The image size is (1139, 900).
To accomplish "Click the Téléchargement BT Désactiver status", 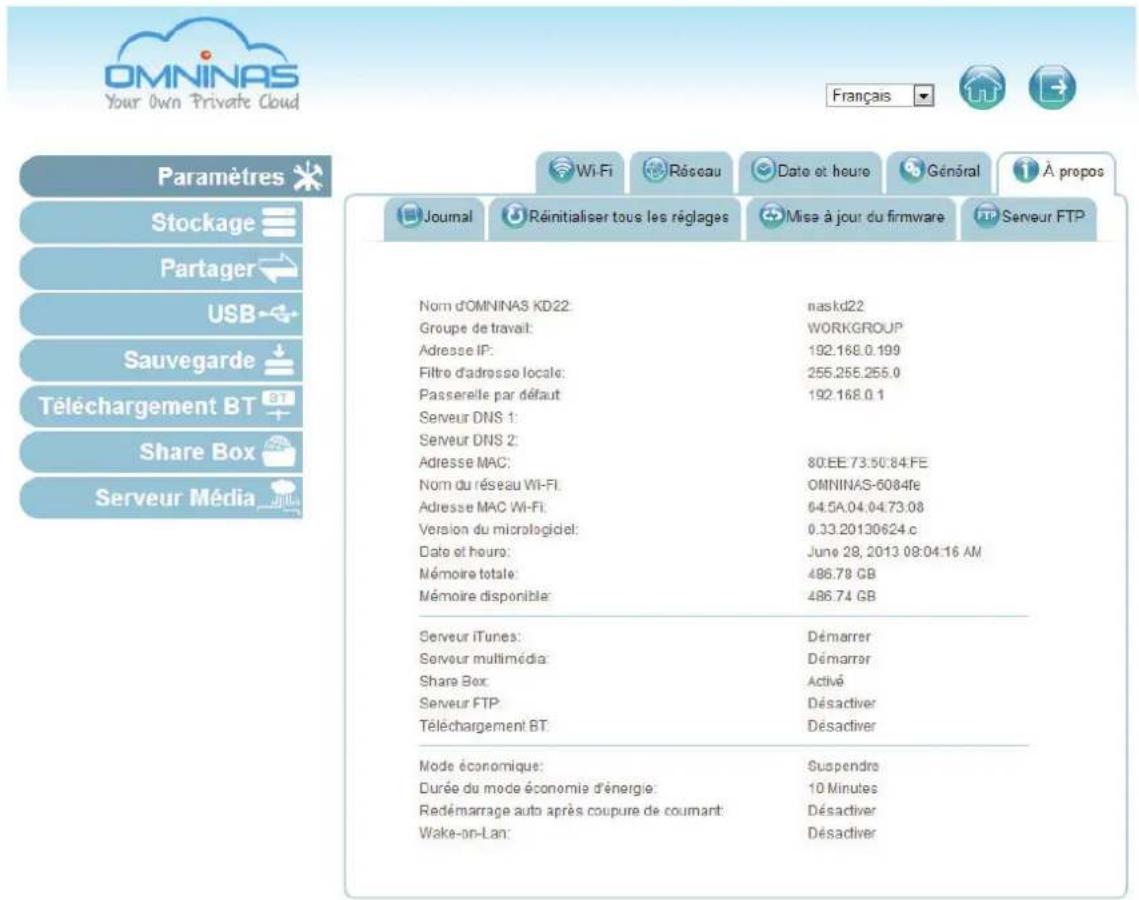I will pyautogui.click(x=841, y=726).
